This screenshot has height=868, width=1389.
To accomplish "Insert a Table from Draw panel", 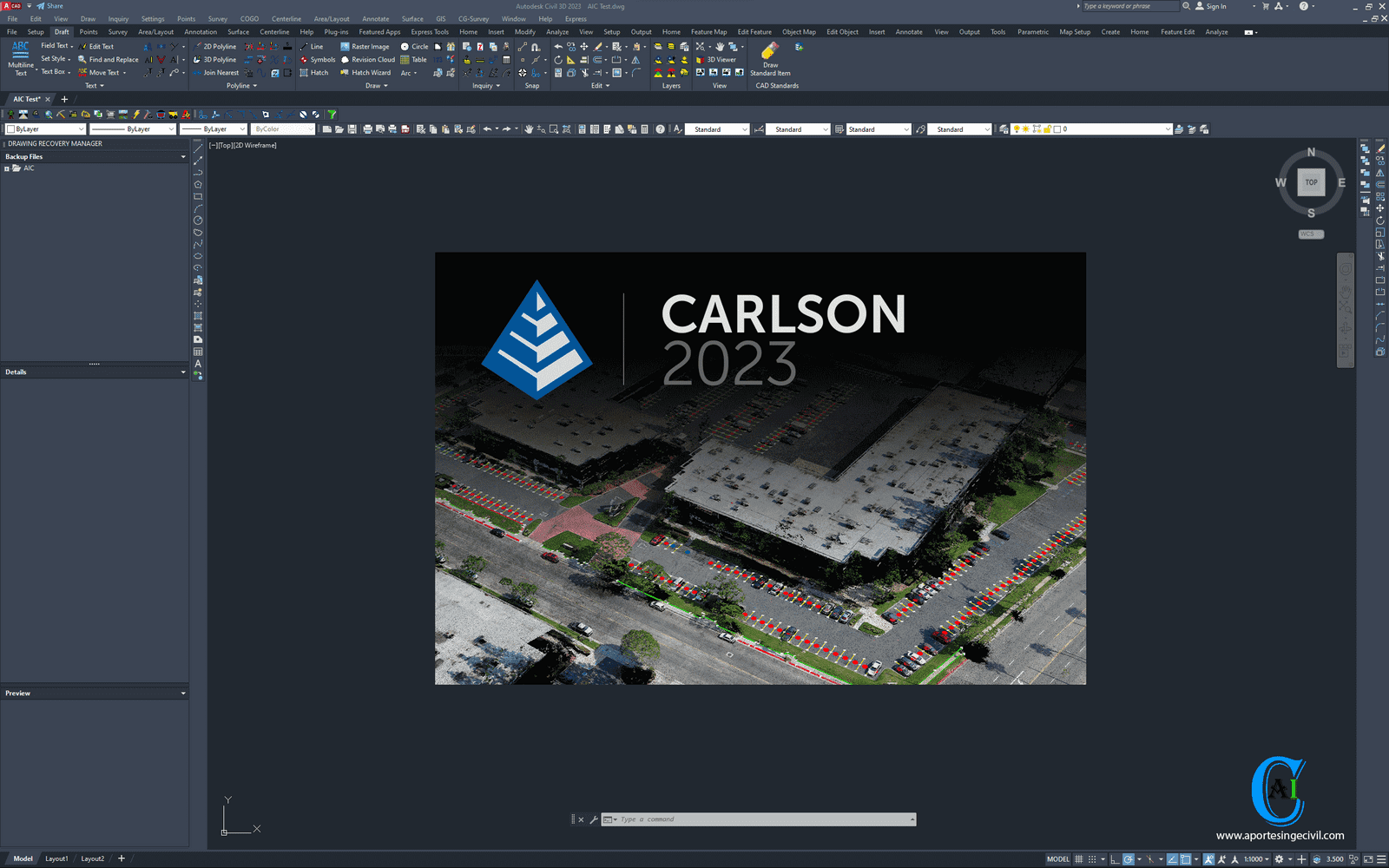I will [413, 60].
